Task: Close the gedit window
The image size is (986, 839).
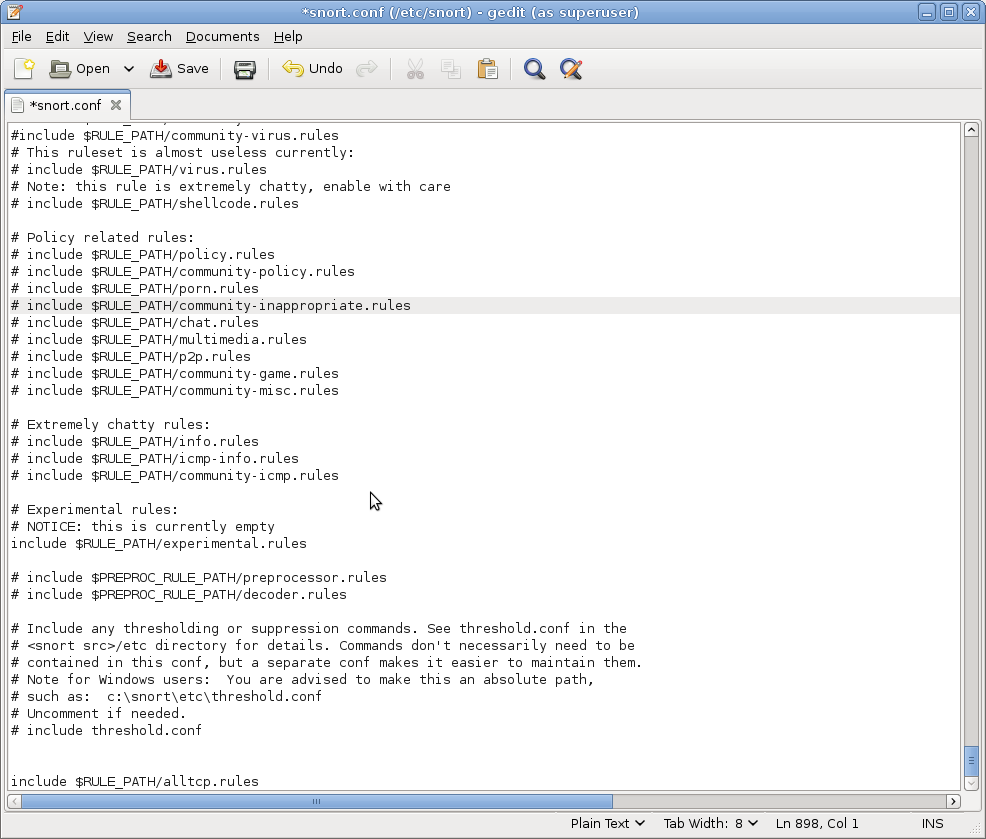Action: [970, 12]
